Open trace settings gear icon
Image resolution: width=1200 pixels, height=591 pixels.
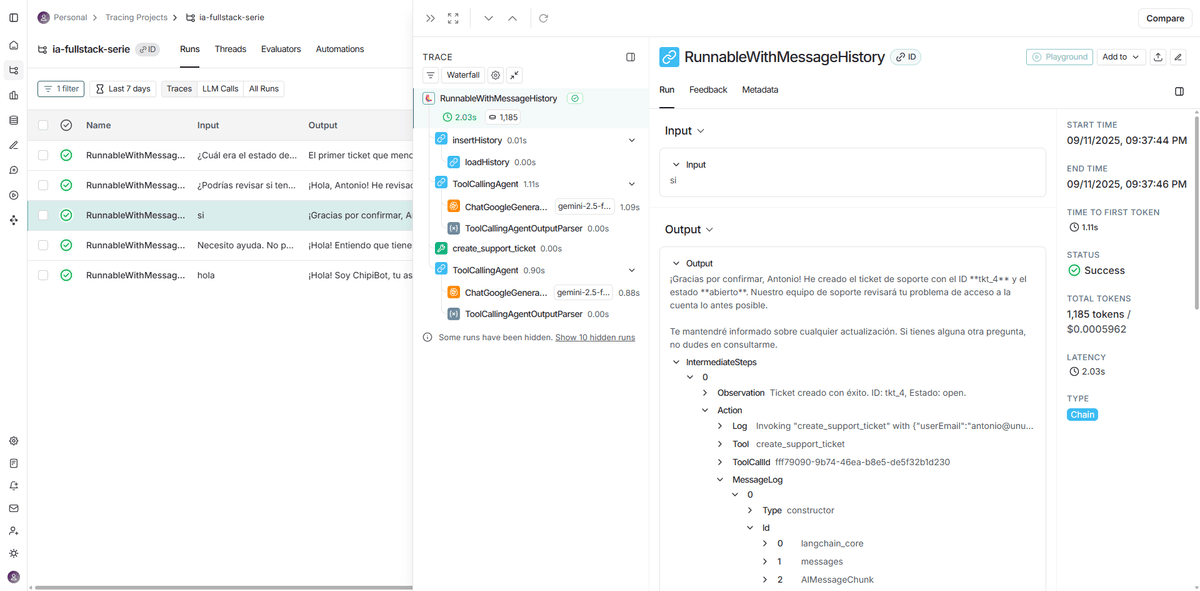(495, 75)
